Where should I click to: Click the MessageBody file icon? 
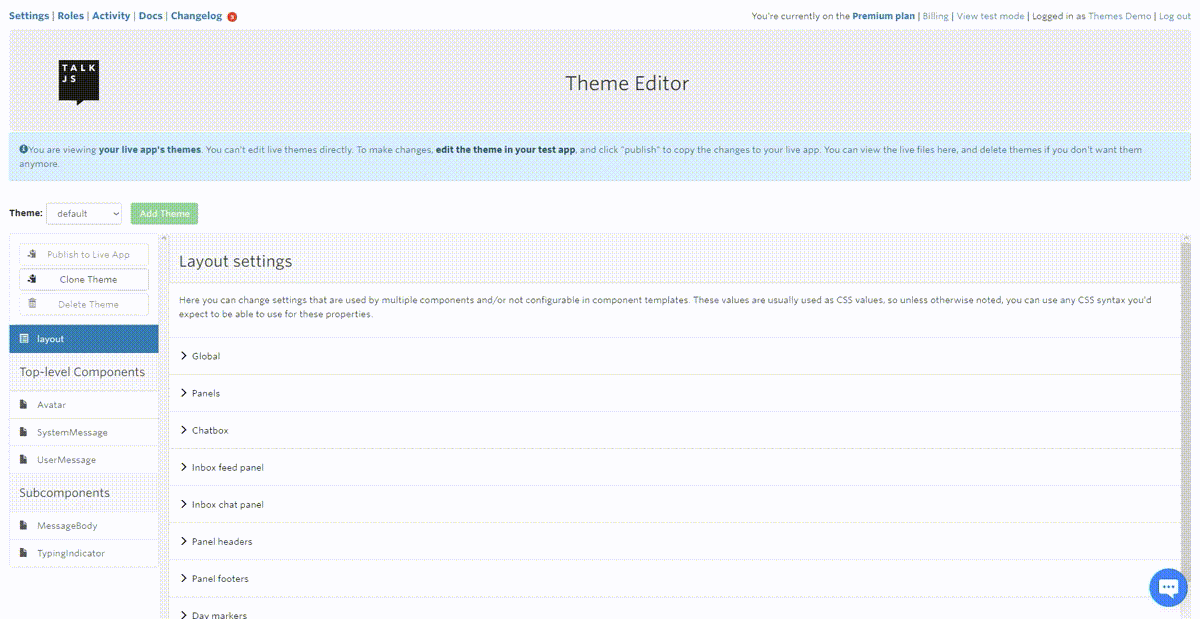(x=24, y=525)
